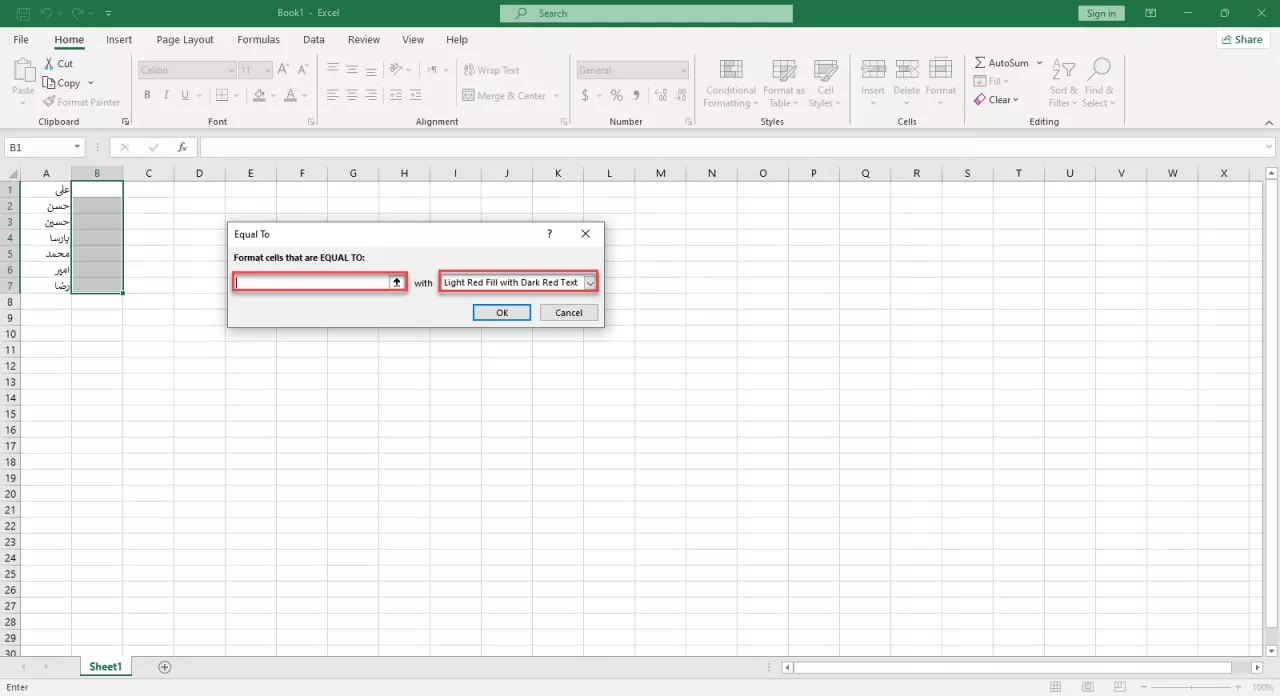Click the Format cells icon

pos(940,69)
